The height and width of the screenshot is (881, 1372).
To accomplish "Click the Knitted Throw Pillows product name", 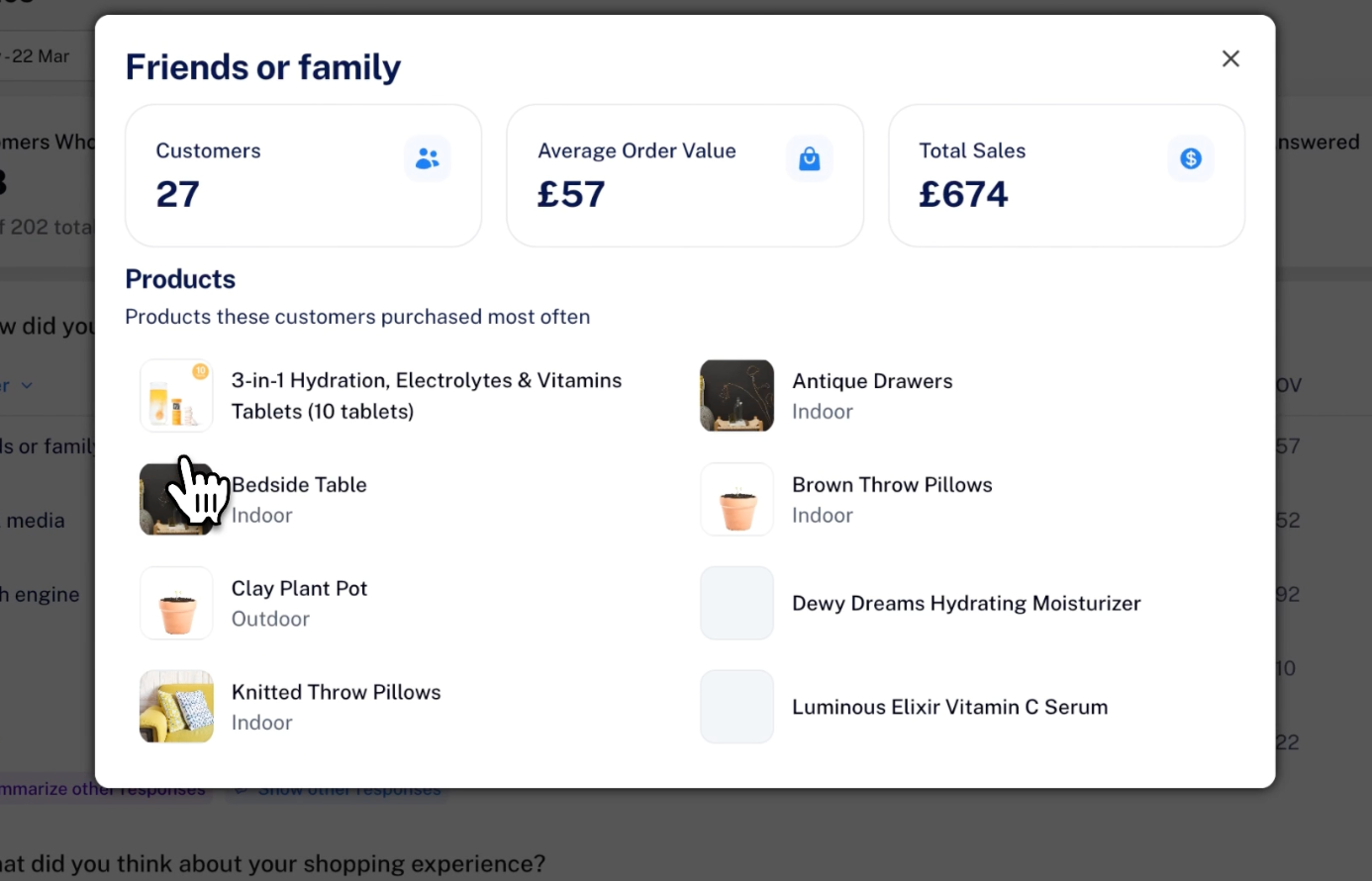I will [x=336, y=692].
